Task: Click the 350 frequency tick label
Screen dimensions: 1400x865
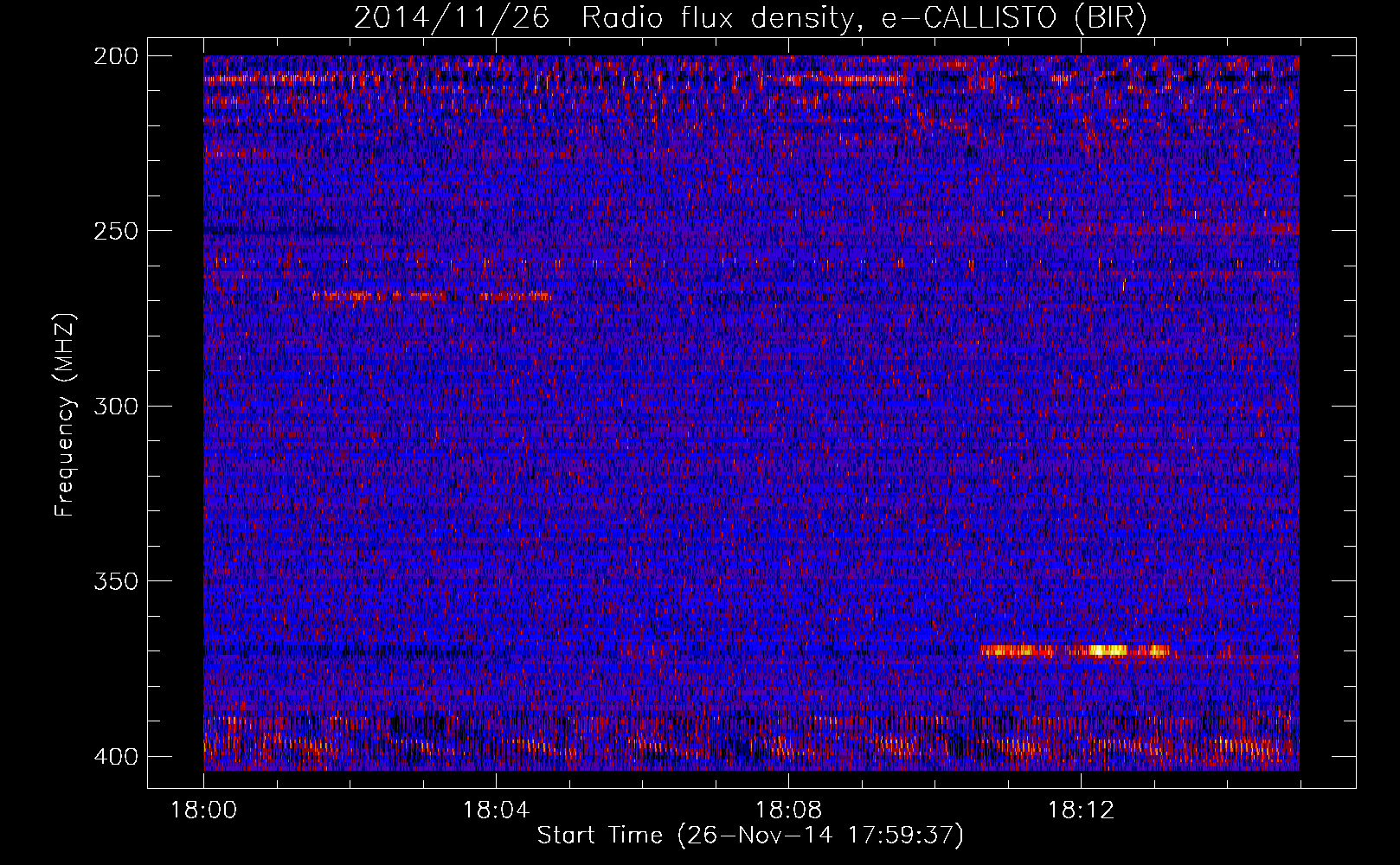Action: (115, 580)
